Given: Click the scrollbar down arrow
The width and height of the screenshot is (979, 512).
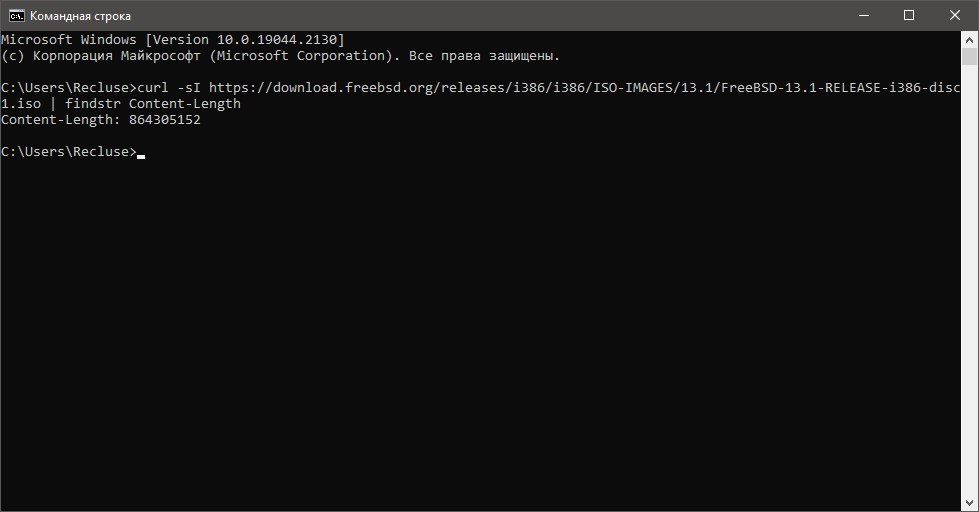Looking at the screenshot, I should (970, 503).
